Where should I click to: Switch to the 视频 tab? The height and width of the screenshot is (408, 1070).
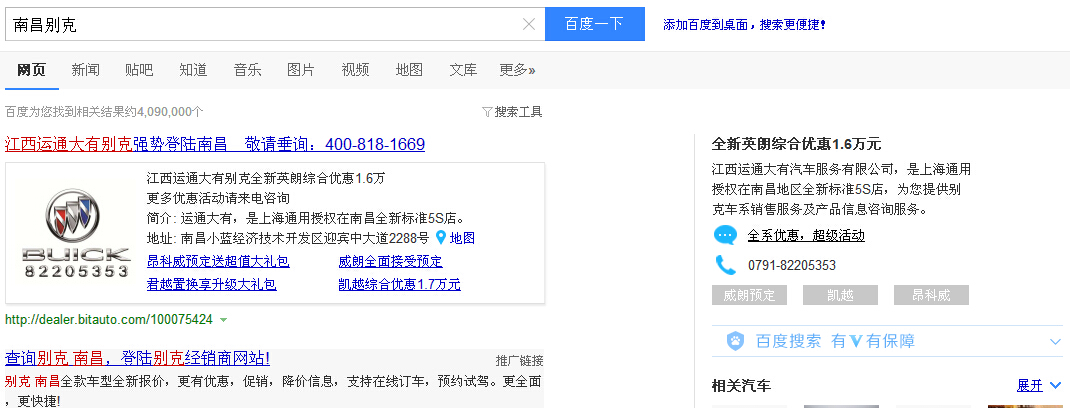pos(356,70)
